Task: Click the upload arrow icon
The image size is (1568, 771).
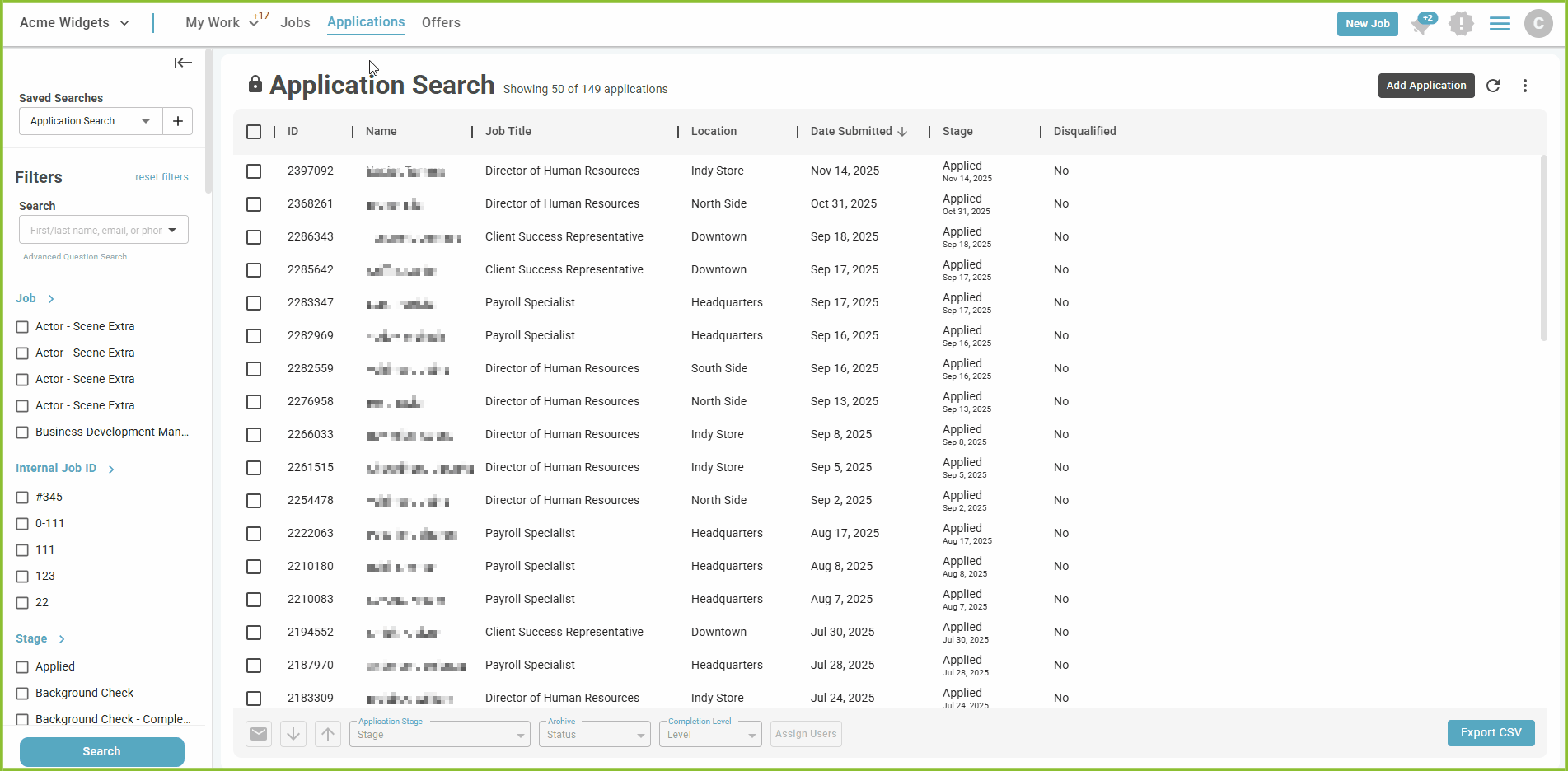Action: [x=327, y=733]
